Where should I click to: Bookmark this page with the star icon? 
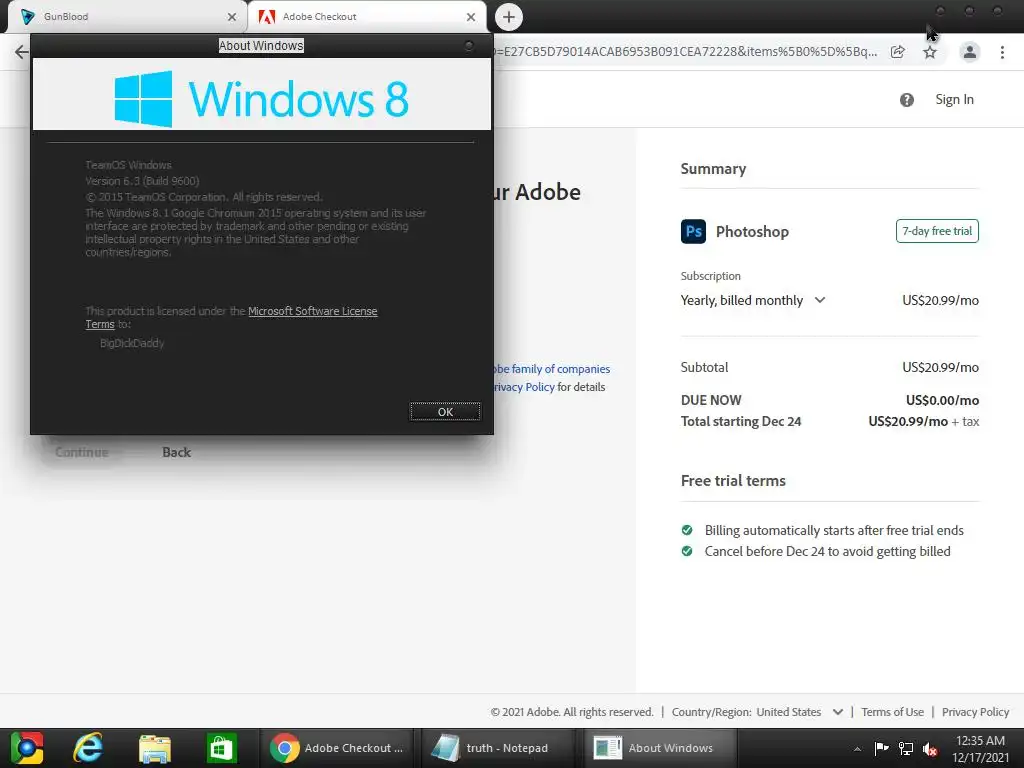tap(930, 52)
